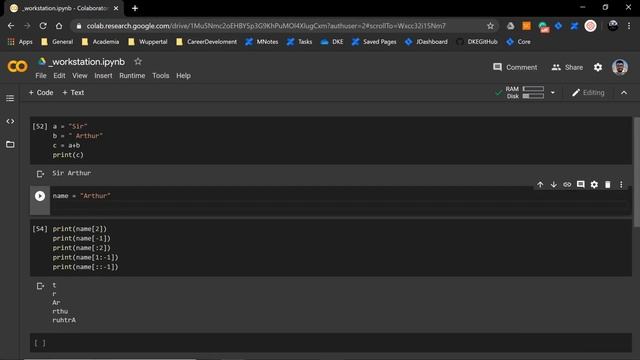Copy link to the selected cell

(567, 184)
